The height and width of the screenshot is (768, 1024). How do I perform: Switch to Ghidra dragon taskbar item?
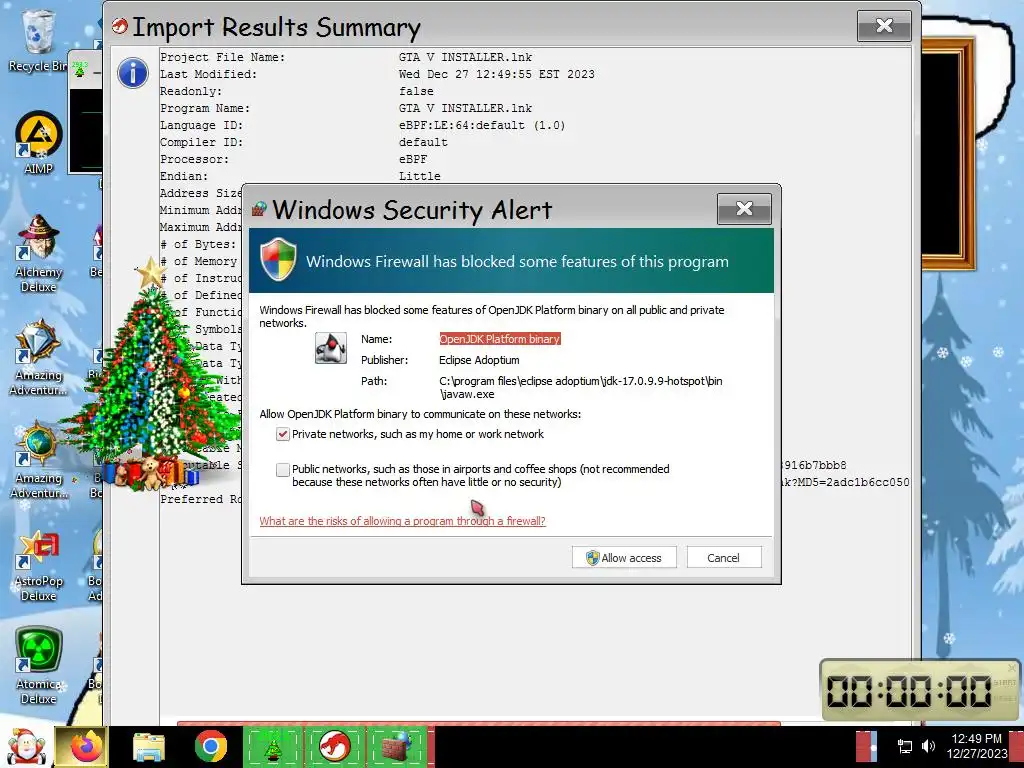[x=335, y=747]
